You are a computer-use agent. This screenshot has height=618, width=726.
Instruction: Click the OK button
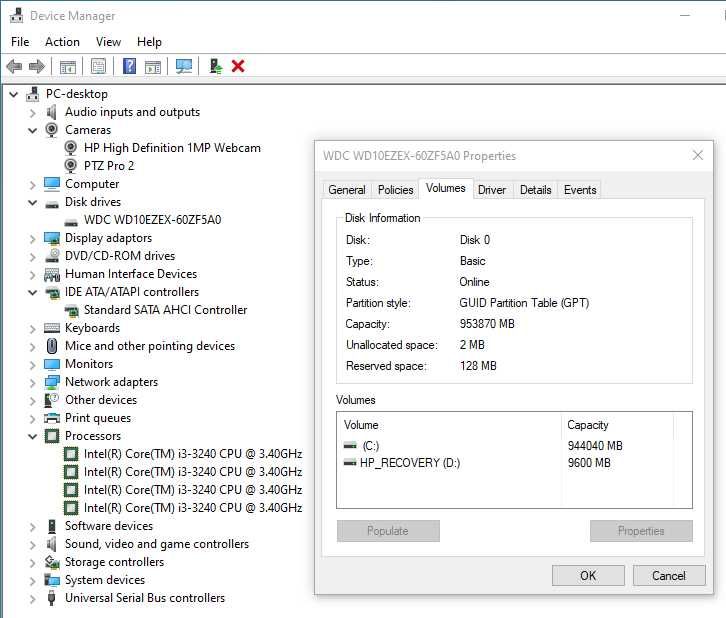(x=588, y=575)
